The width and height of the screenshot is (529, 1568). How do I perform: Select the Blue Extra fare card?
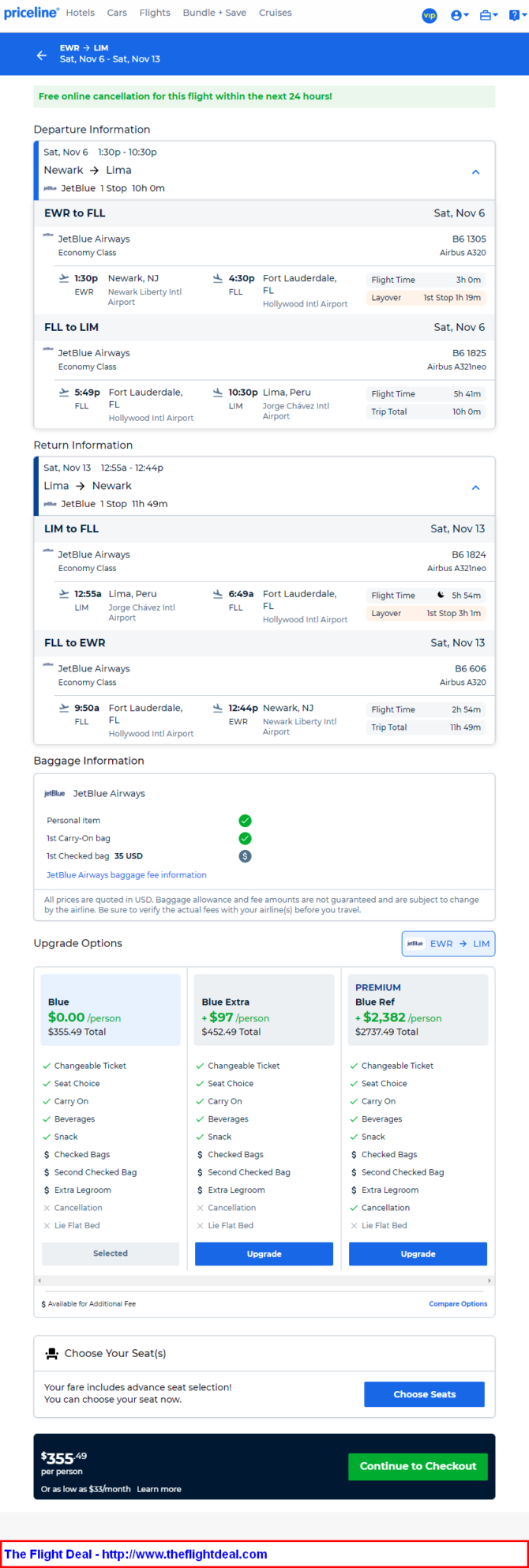tap(264, 1010)
